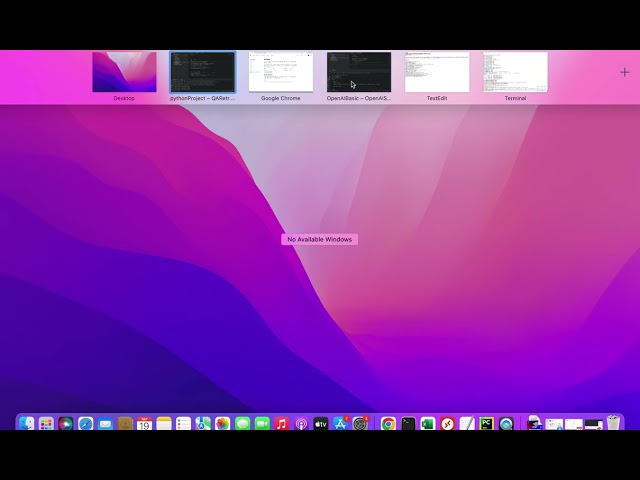
Task: Open App Store from the Dock
Action: [x=340, y=424]
